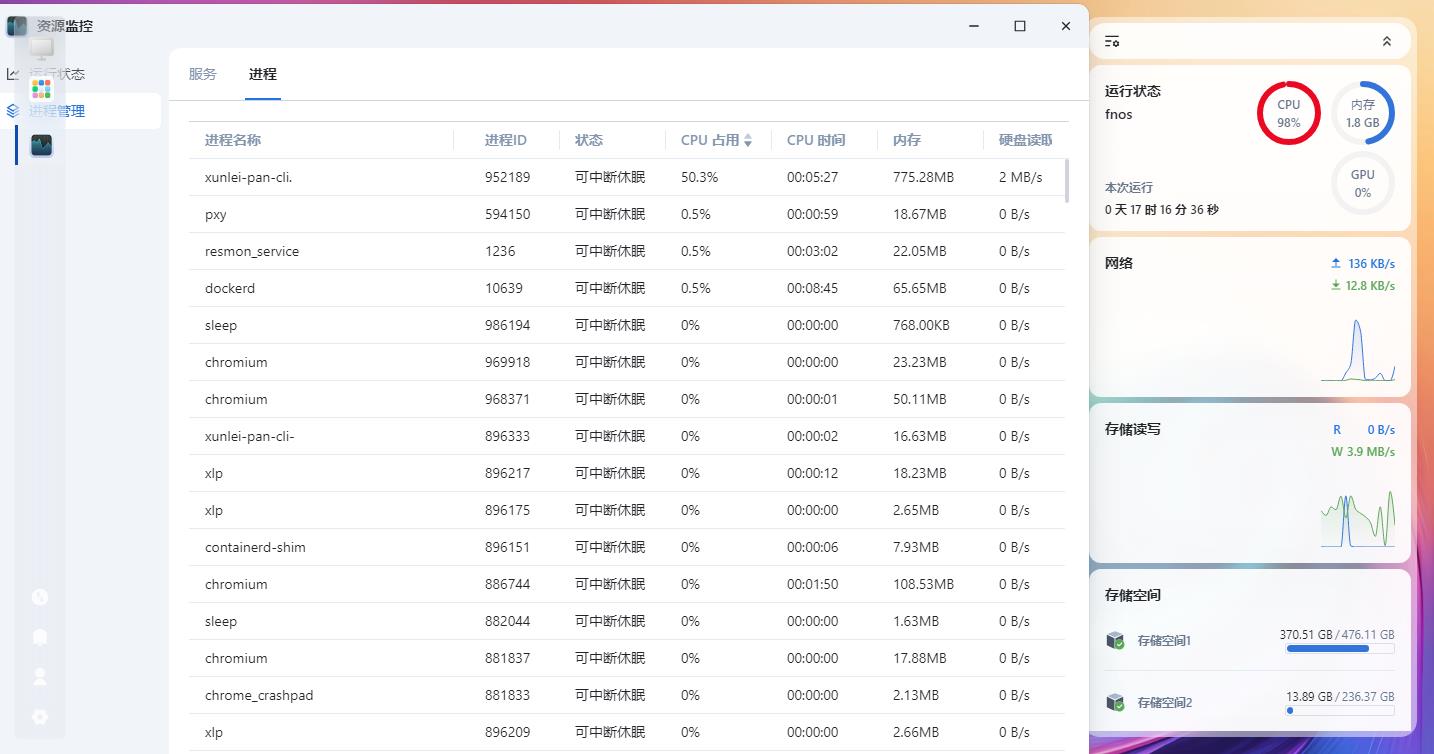Select the resmon_service process row

coord(627,251)
